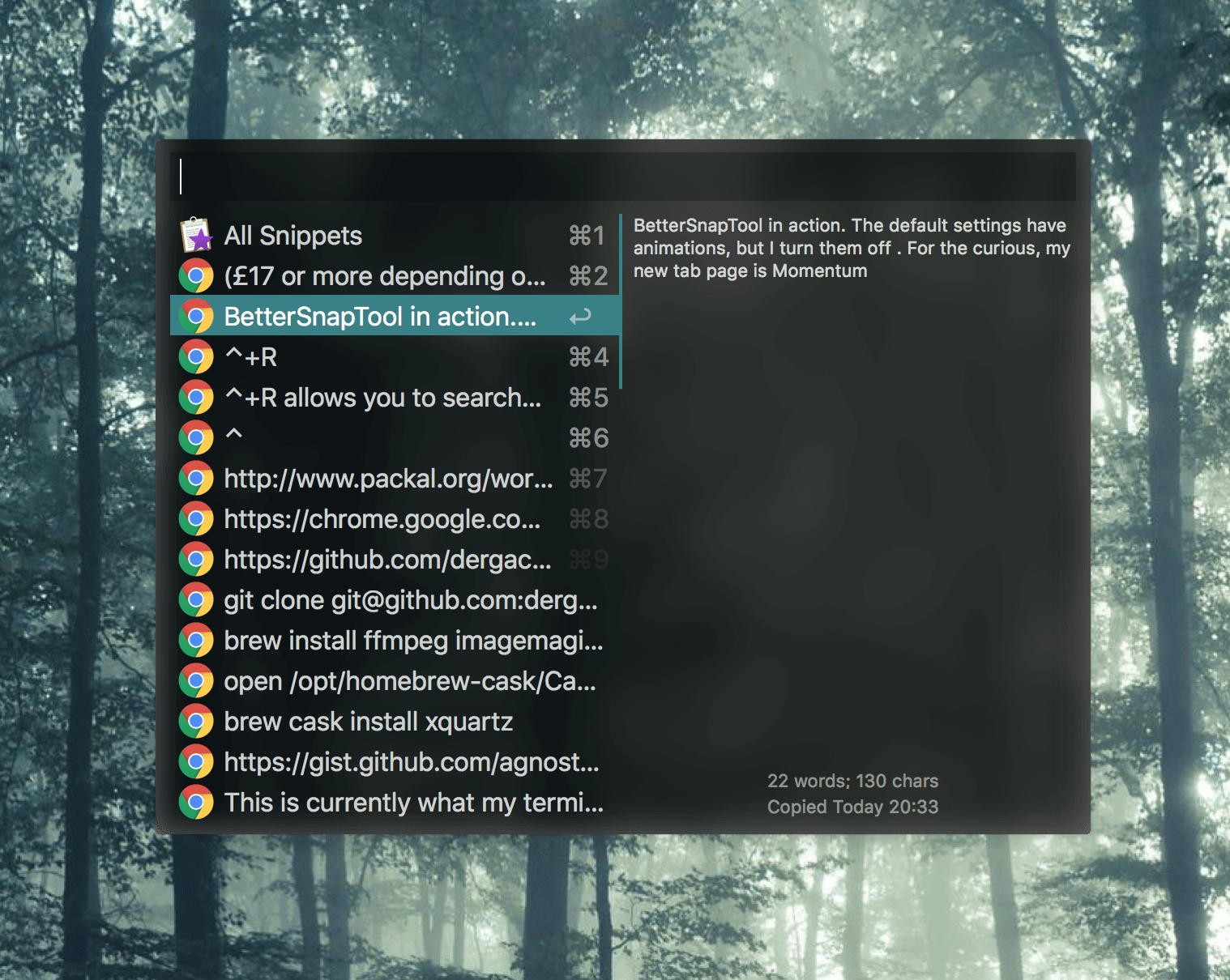Click Chrome icon beside the '^+R' entry
The height and width of the screenshot is (980, 1230).
(196, 356)
